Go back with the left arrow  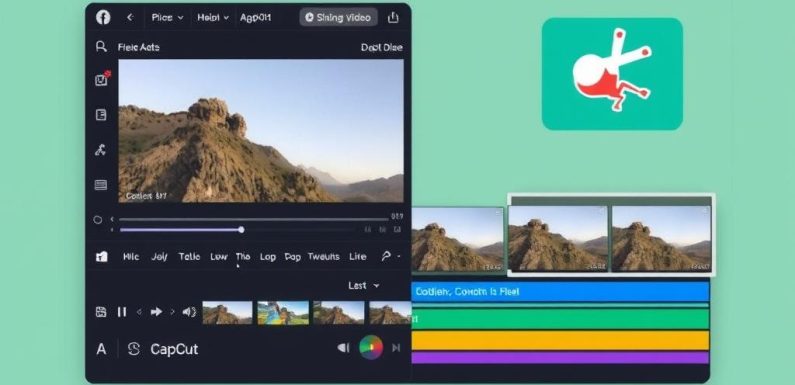point(130,18)
